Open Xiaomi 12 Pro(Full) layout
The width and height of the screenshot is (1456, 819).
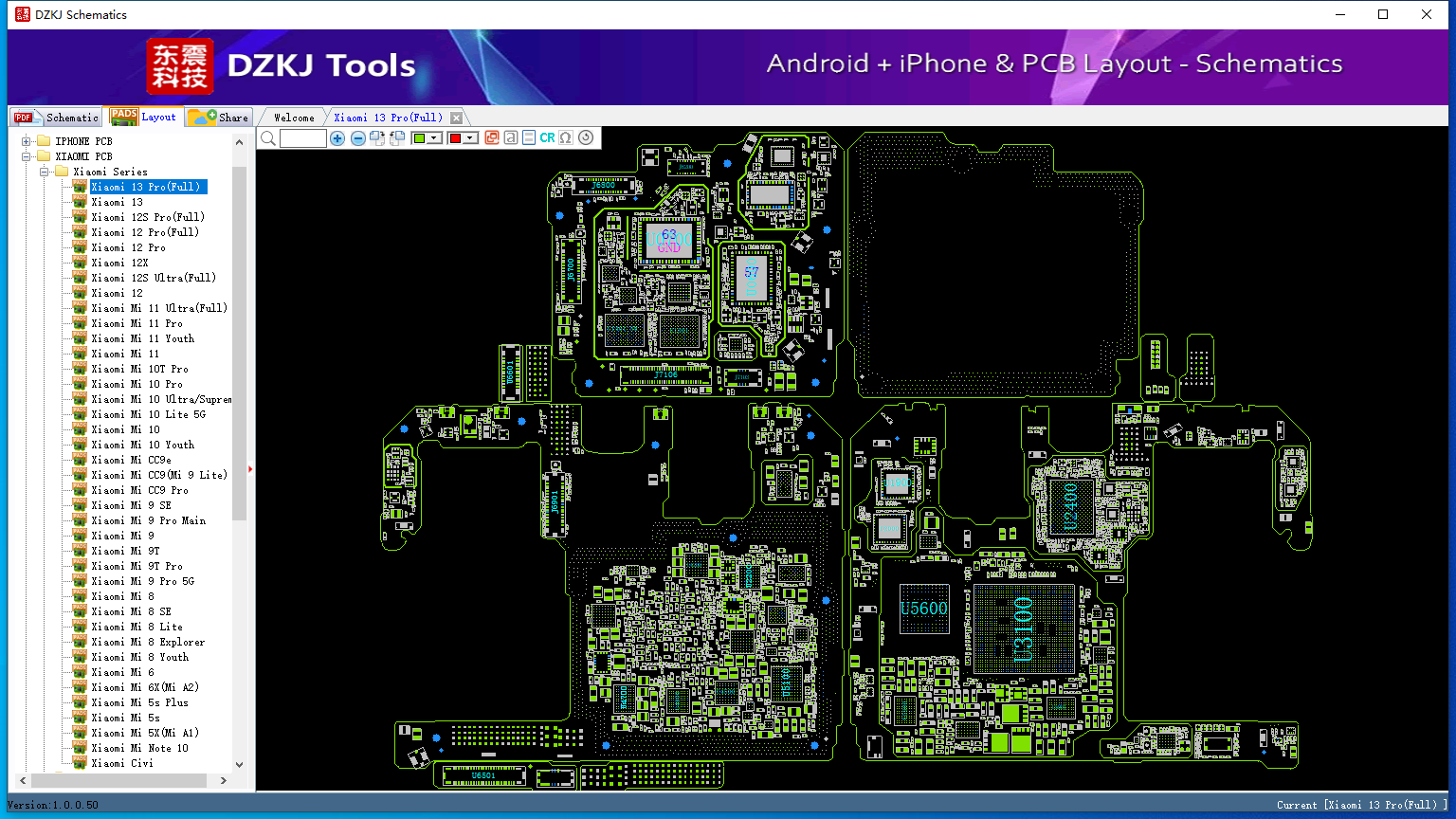coord(145,232)
